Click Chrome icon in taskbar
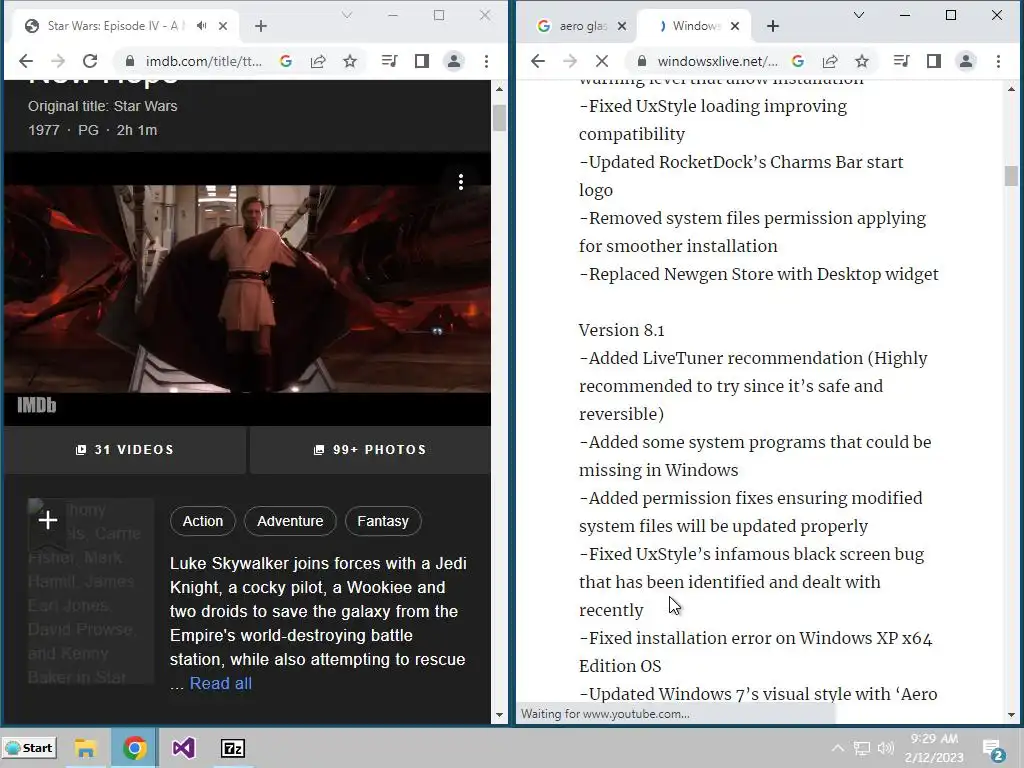The image size is (1024, 768). click(x=135, y=748)
